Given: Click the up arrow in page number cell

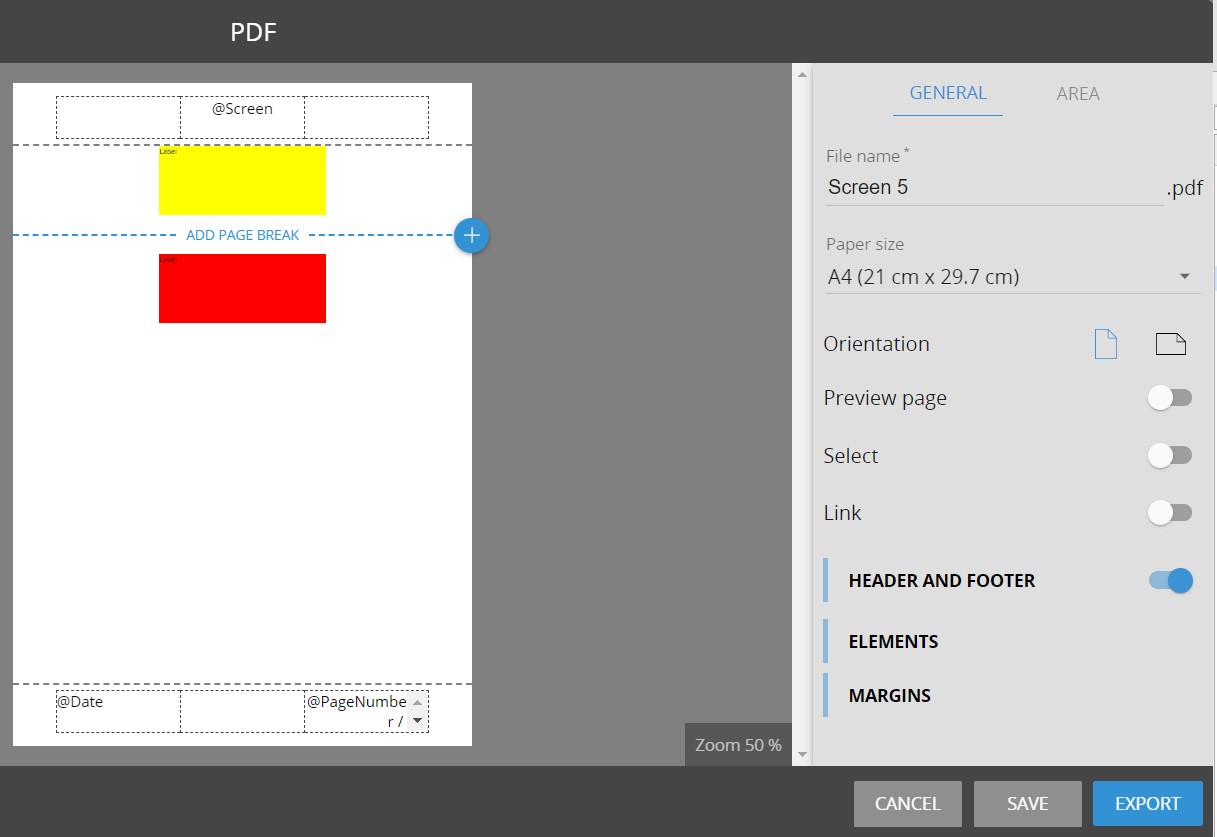Looking at the screenshot, I should [418, 702].
